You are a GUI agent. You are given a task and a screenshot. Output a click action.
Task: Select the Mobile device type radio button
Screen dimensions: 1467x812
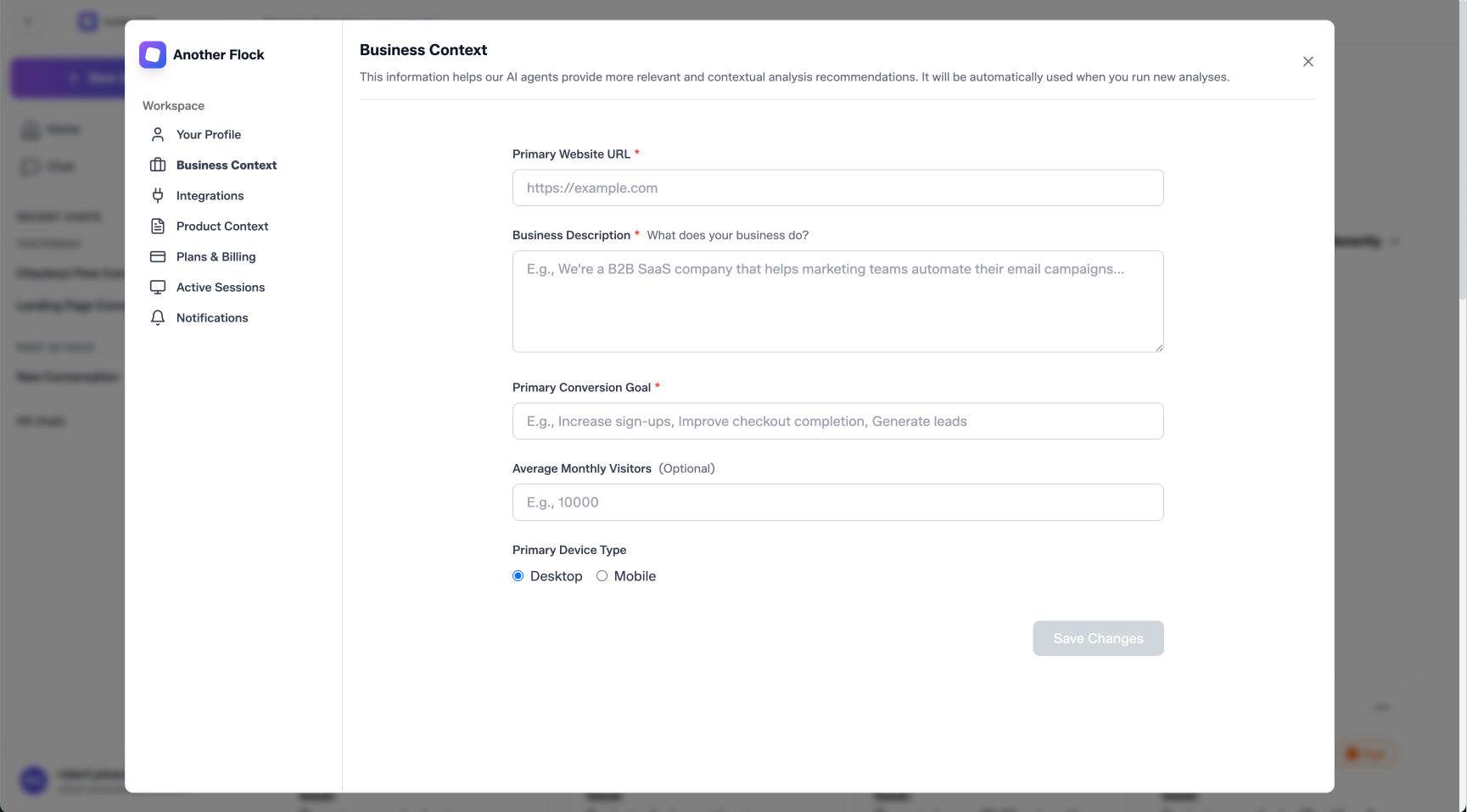click(x=602, y=575)
